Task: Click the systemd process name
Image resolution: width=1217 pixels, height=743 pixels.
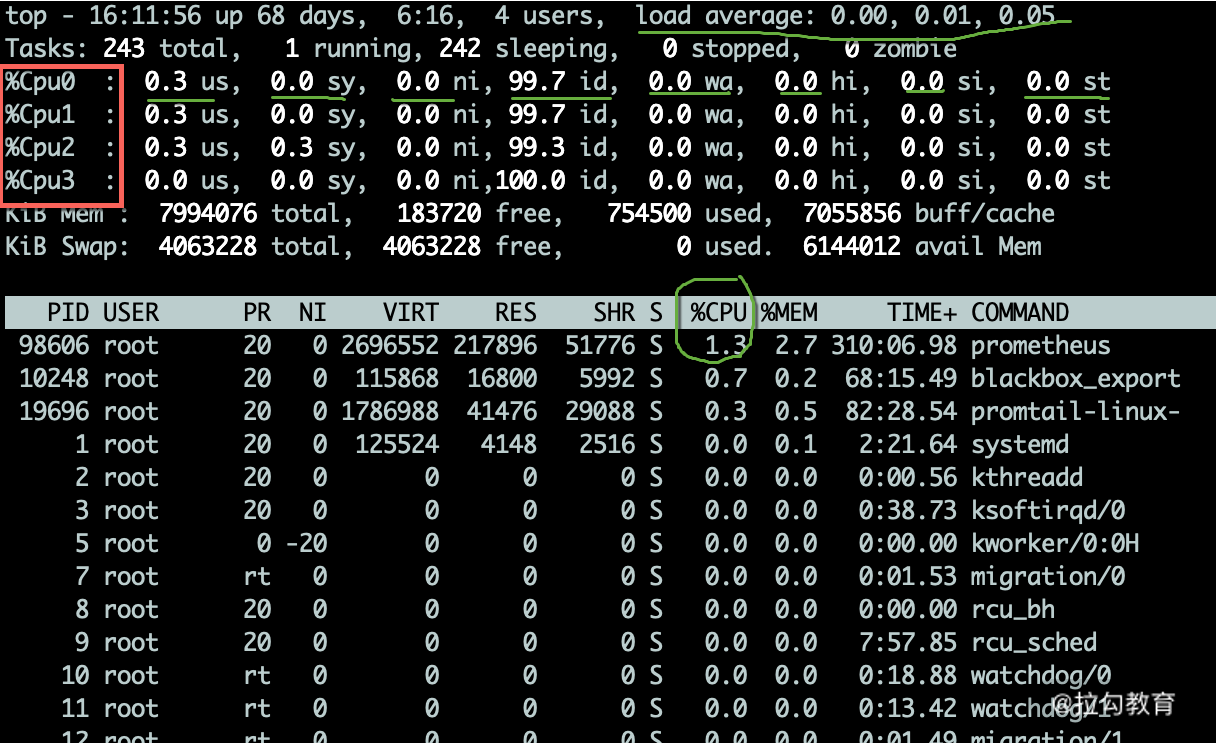Action: (1019, 445)
